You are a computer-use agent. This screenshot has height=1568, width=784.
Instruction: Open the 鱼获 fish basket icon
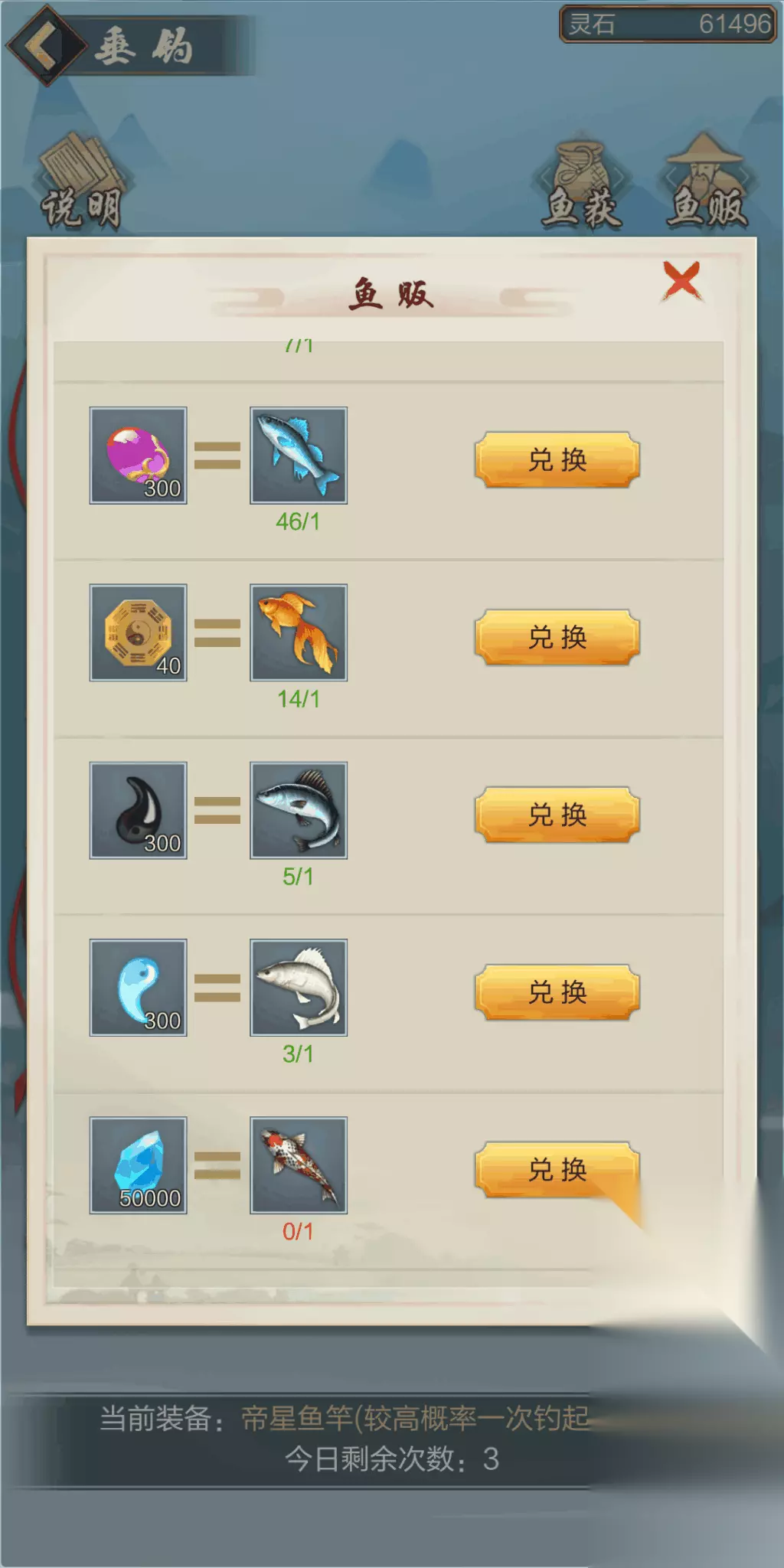(x=581, y=184)
